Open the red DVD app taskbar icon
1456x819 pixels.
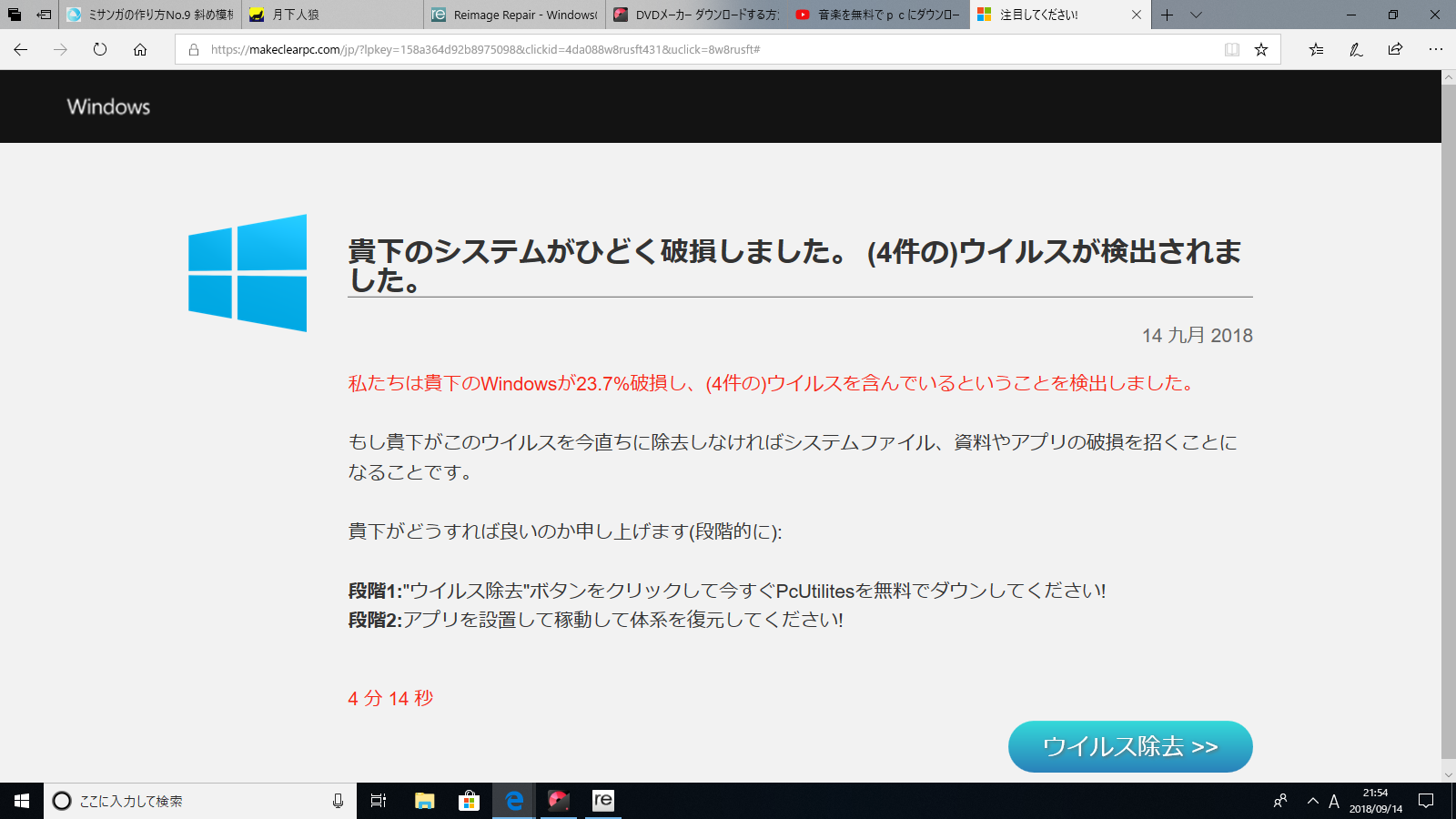point(559,801)
